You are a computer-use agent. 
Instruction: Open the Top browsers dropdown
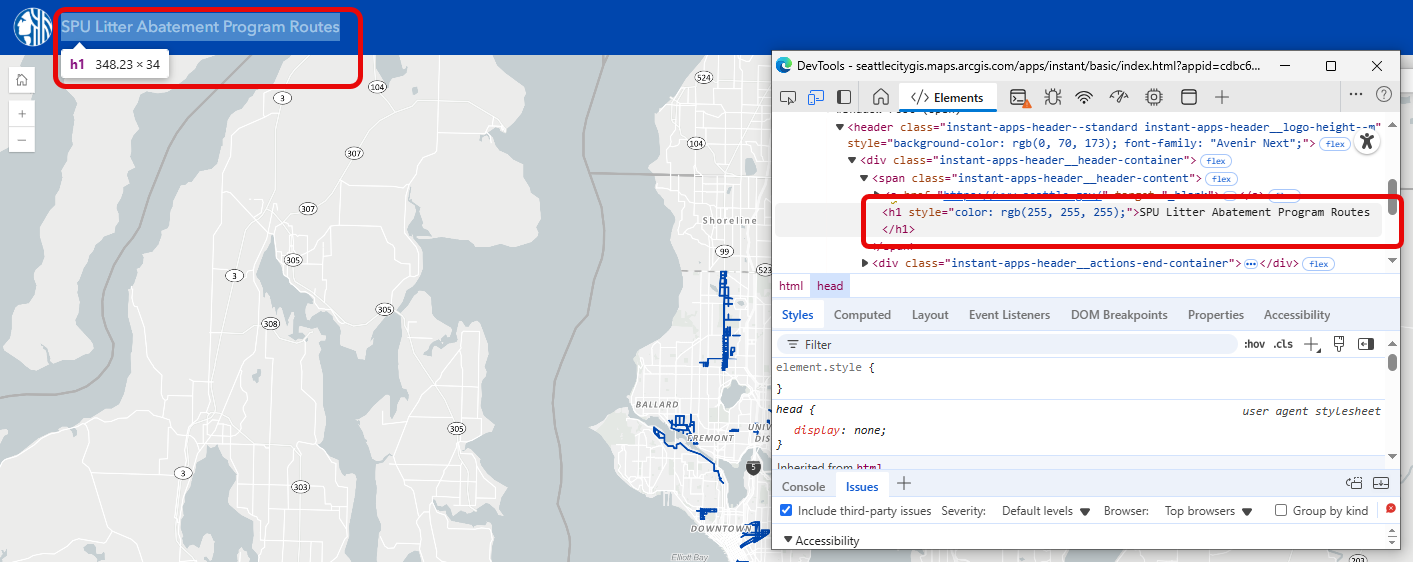1208,511
